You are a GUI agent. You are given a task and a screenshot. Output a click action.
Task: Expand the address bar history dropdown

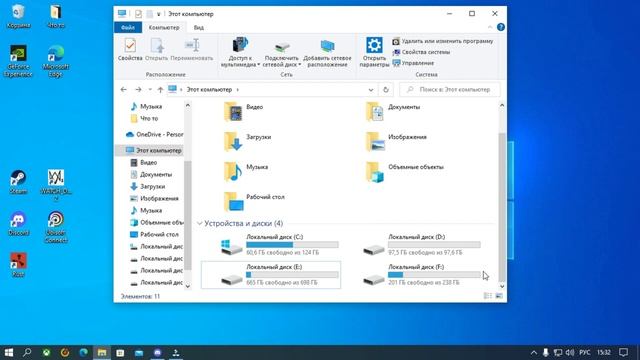coord(371,90)
